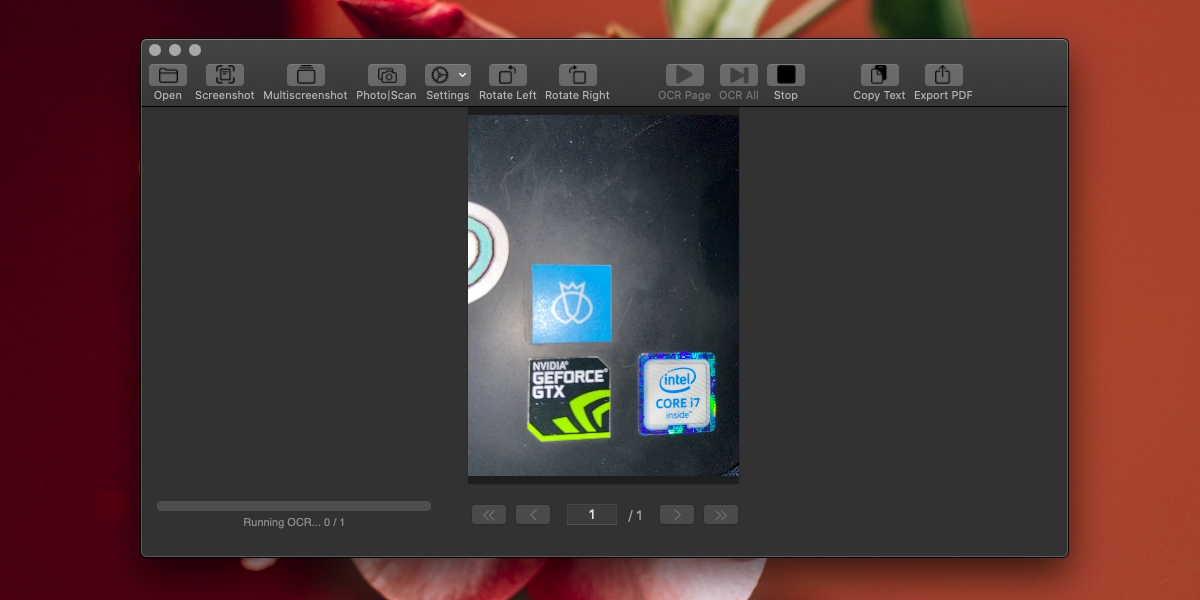Go to the previous page
The image size is (1200, 600).
(533, 515)
